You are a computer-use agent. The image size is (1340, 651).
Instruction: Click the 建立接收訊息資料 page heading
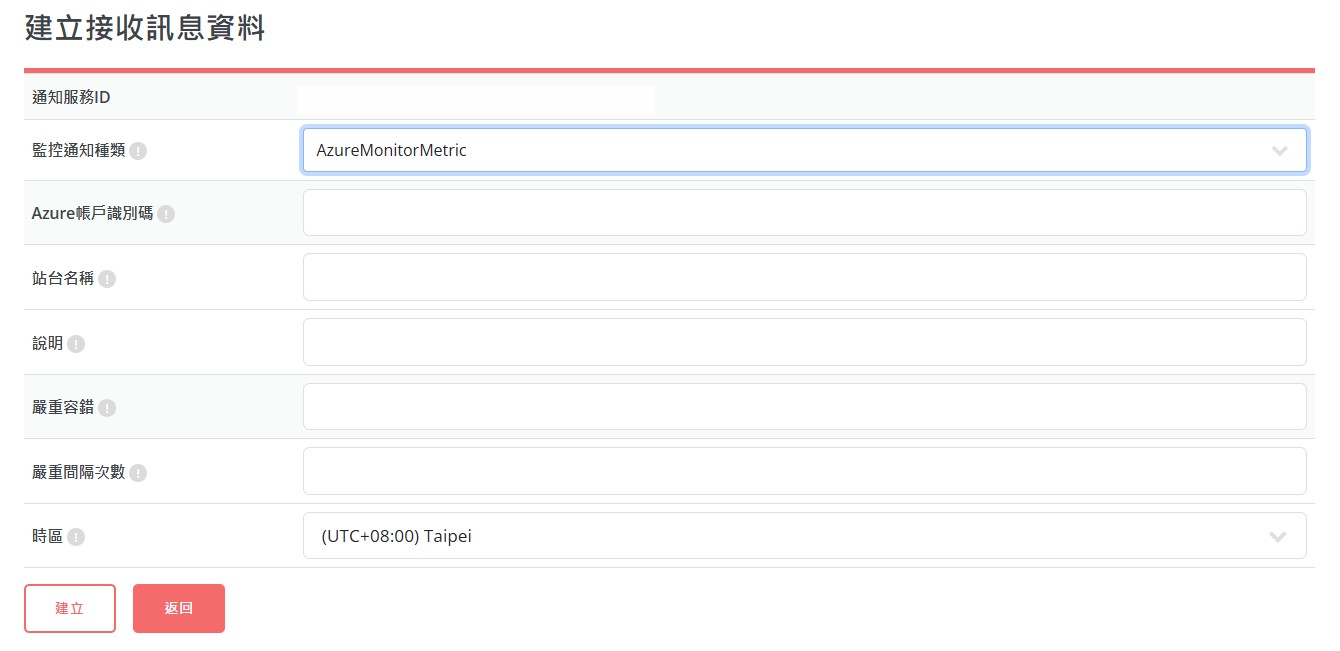145,28
